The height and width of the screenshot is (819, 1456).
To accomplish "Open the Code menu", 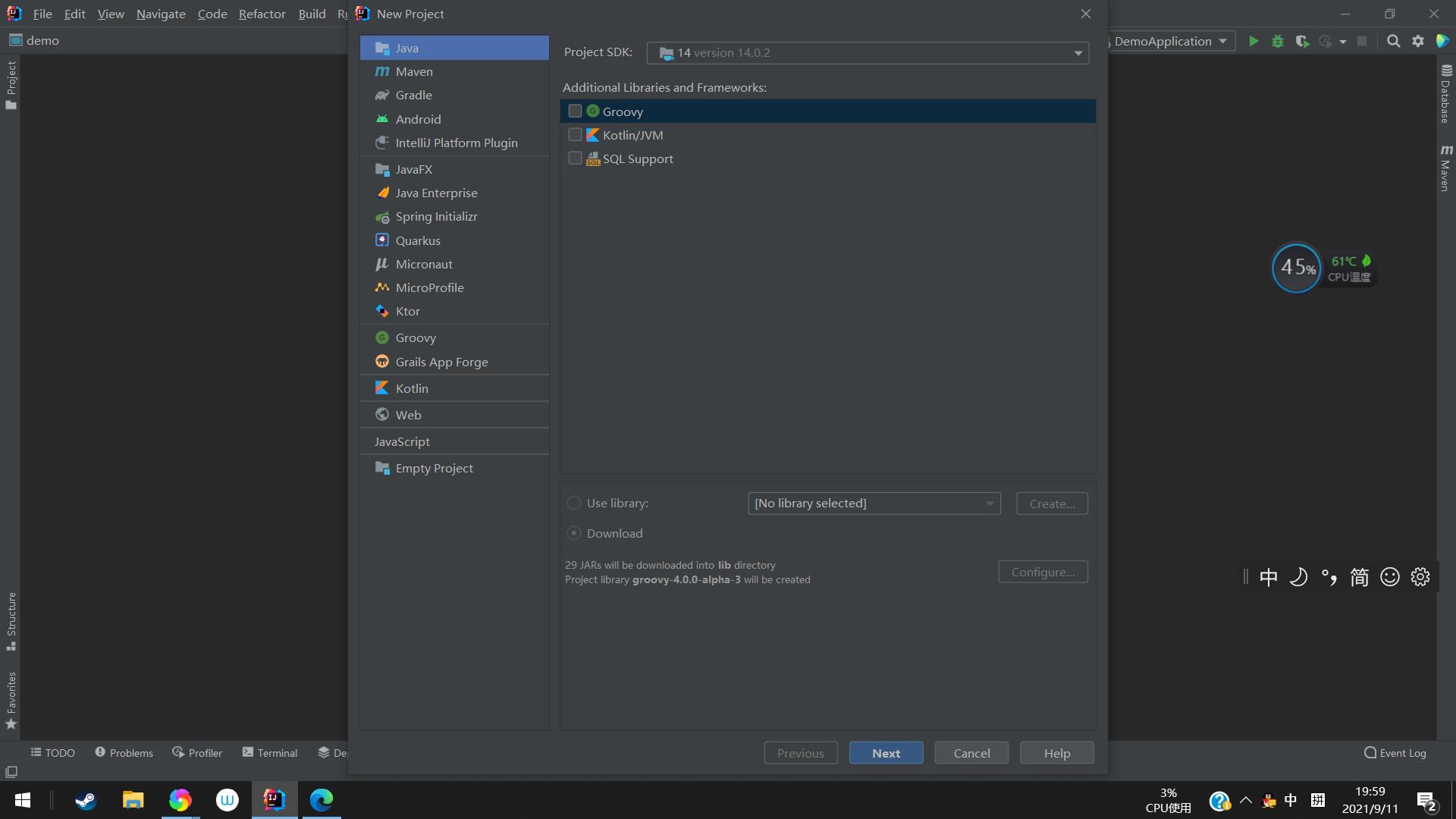I will click(212, 14).
